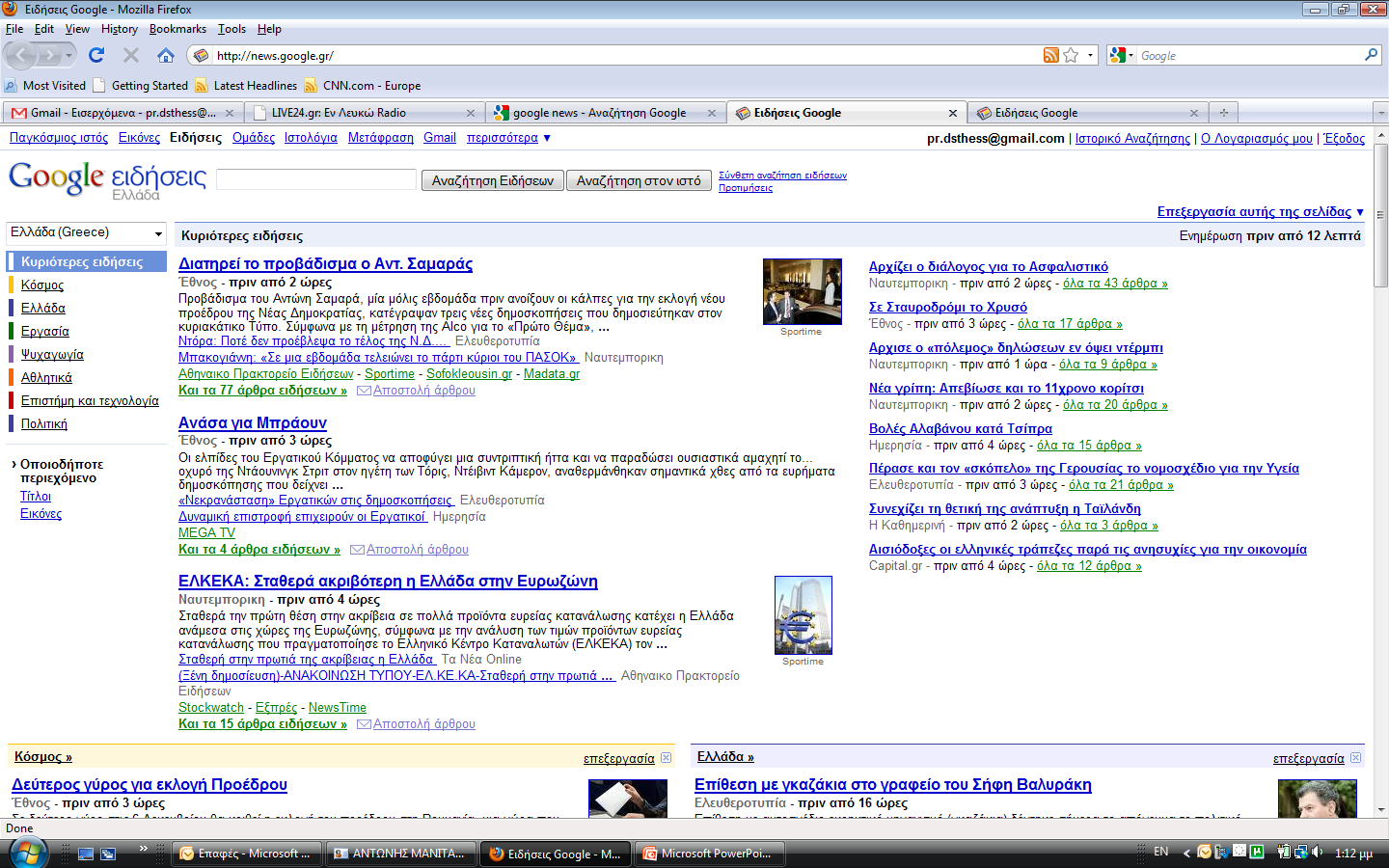The image size is (1389, 868).
Task: Click the Google ειδήσεις logo
Action: tap(107, 179)
